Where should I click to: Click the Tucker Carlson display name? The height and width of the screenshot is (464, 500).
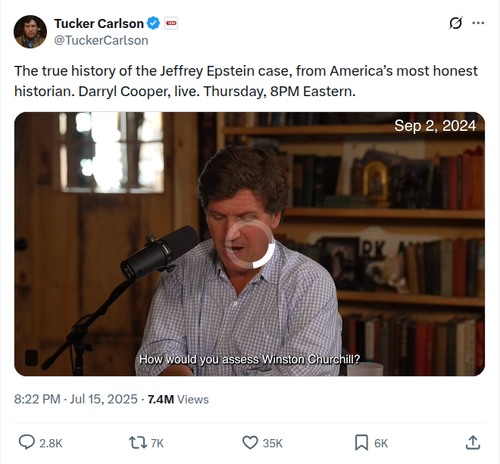tap(99, 24)
